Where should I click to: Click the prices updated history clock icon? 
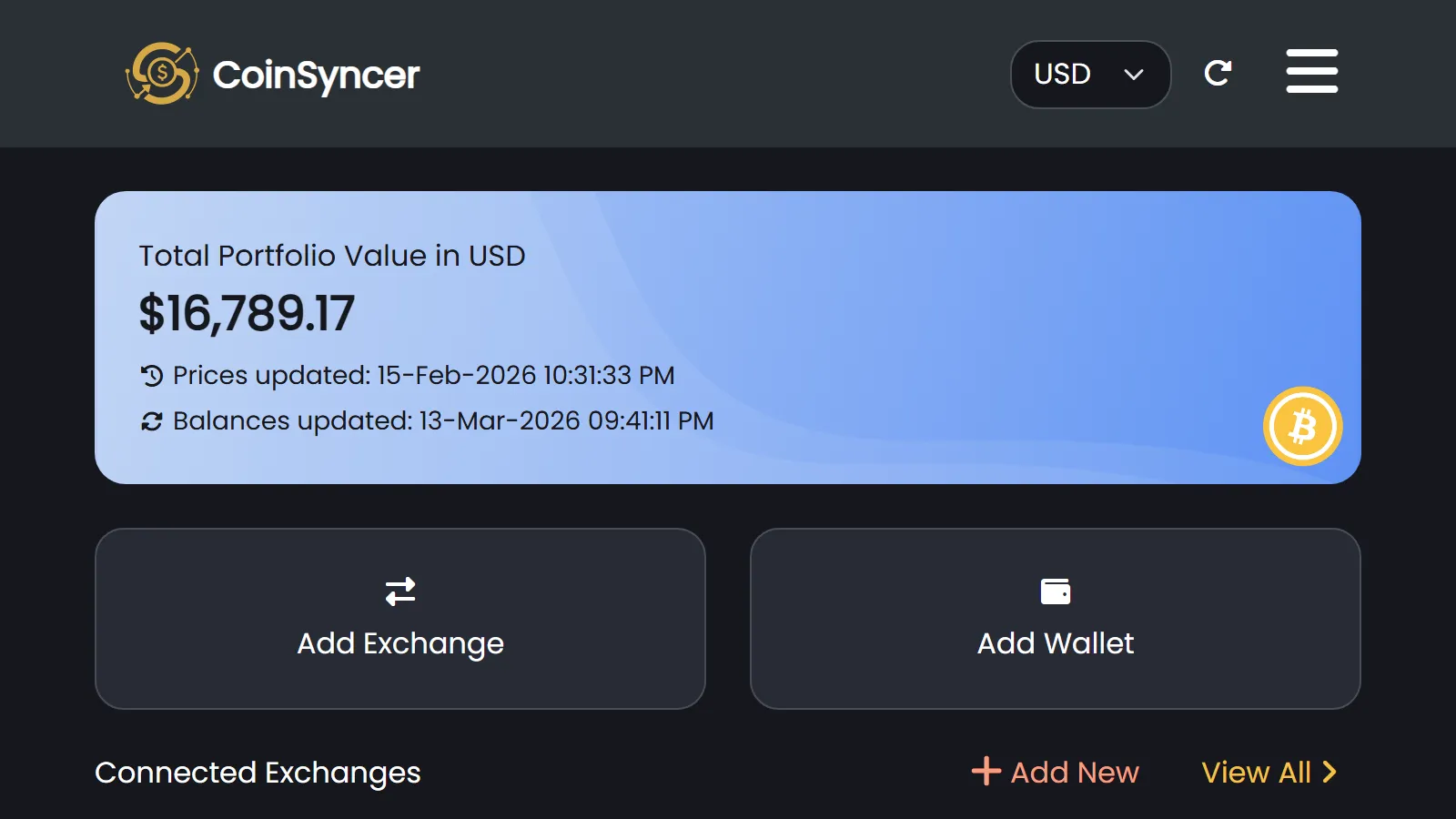coord(151,375)
